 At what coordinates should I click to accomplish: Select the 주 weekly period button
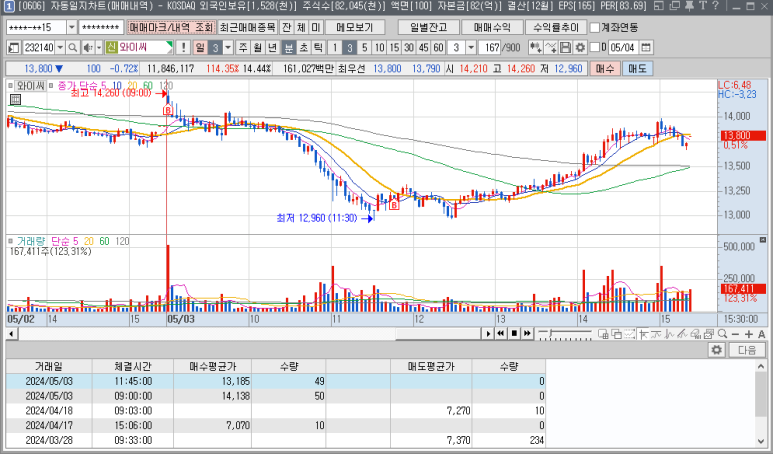click(243, 47)
